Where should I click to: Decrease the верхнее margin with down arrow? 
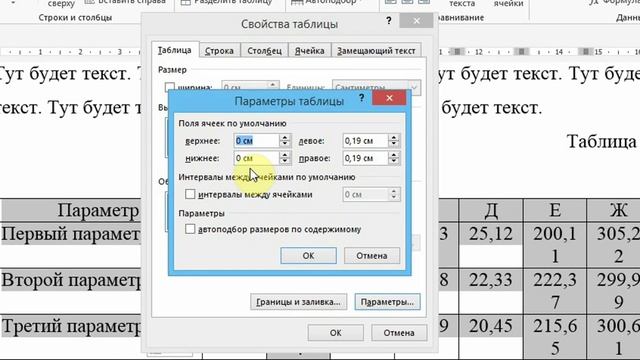(285, 144)
